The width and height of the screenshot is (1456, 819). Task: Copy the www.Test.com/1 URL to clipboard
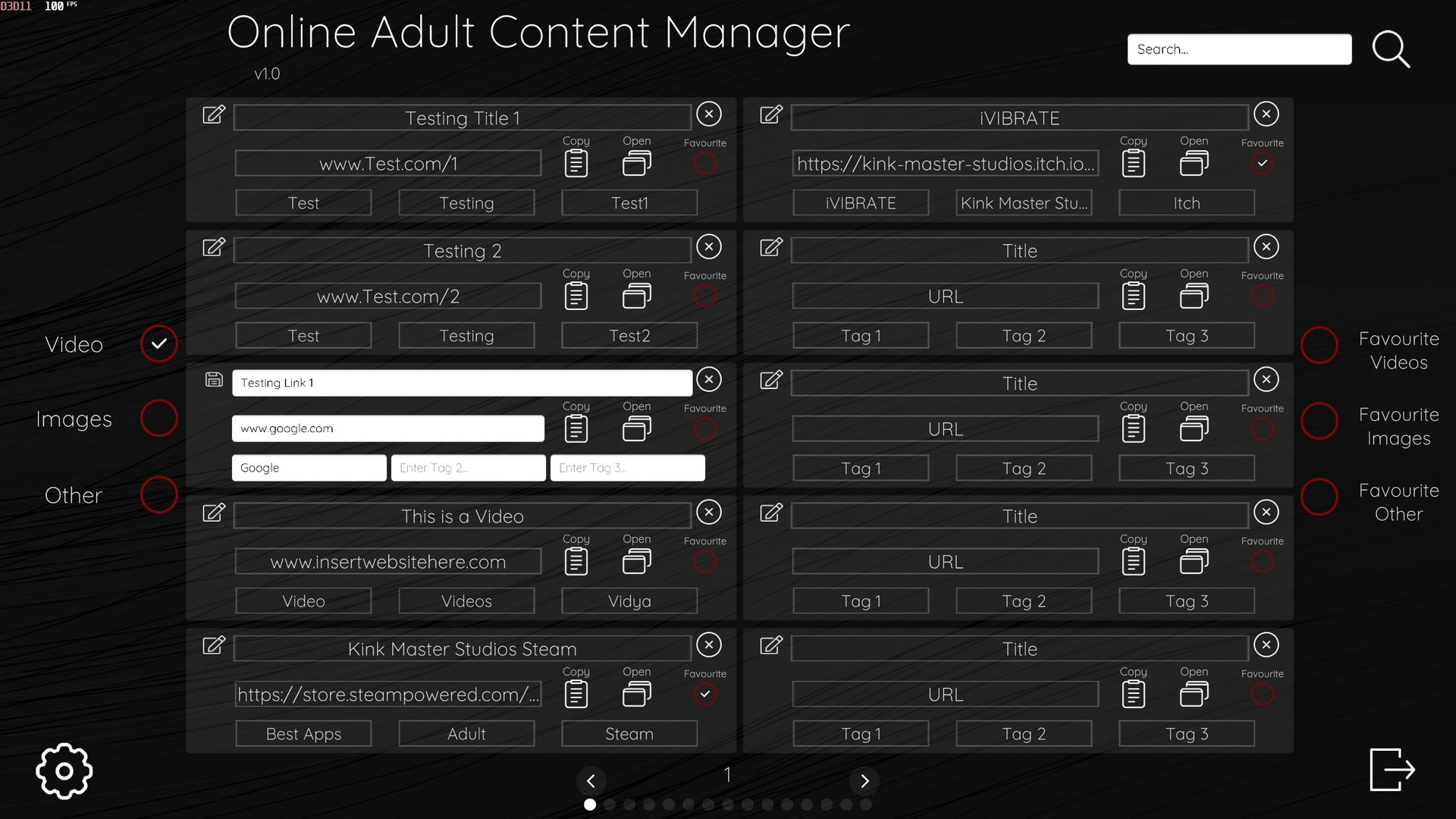(576, 162)
